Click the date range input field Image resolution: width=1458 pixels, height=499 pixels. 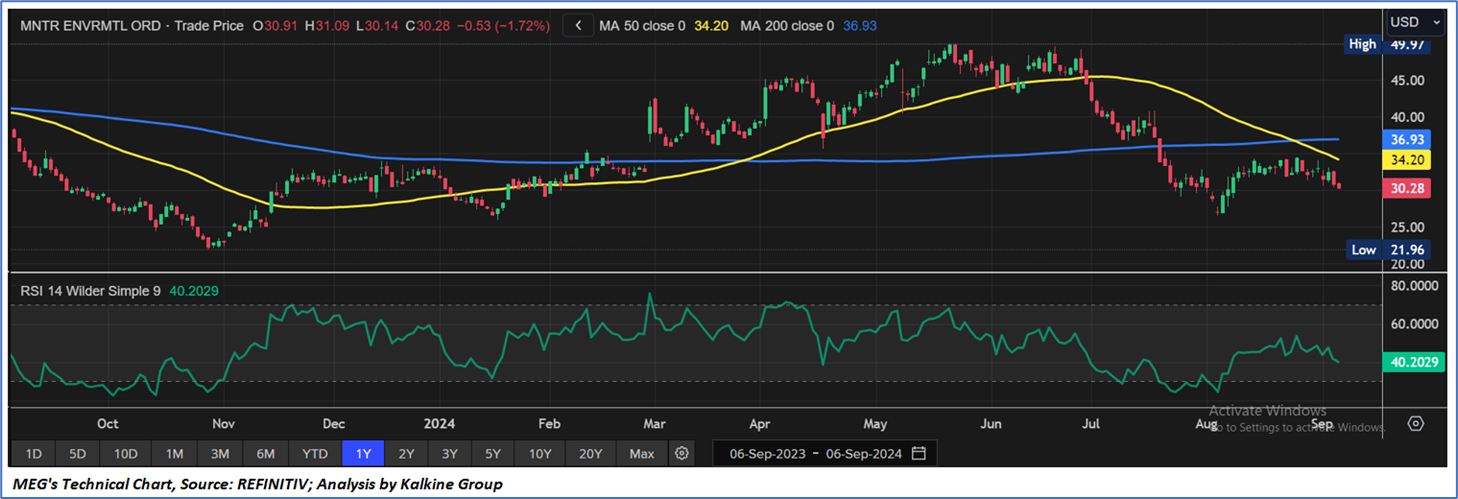[x=815, y=453]
